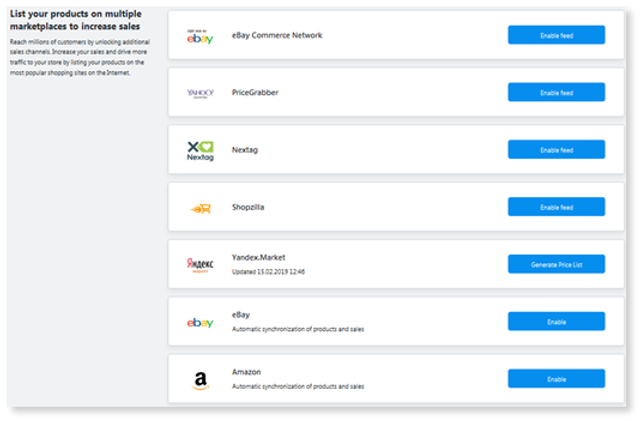Enable the Shopzilla feed

pos(556,207)
